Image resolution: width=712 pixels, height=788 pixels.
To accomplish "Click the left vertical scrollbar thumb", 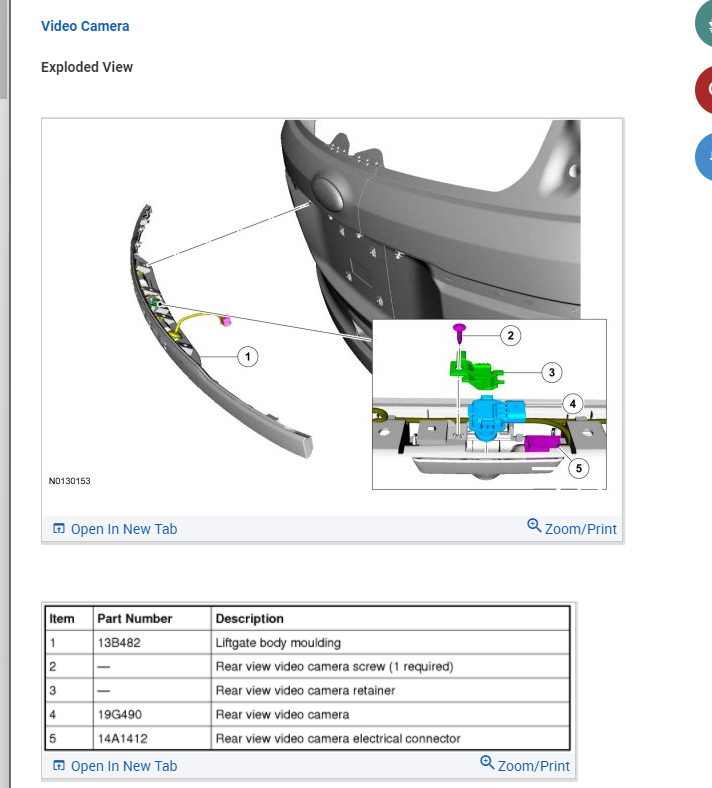I will (x=4, y=49).
